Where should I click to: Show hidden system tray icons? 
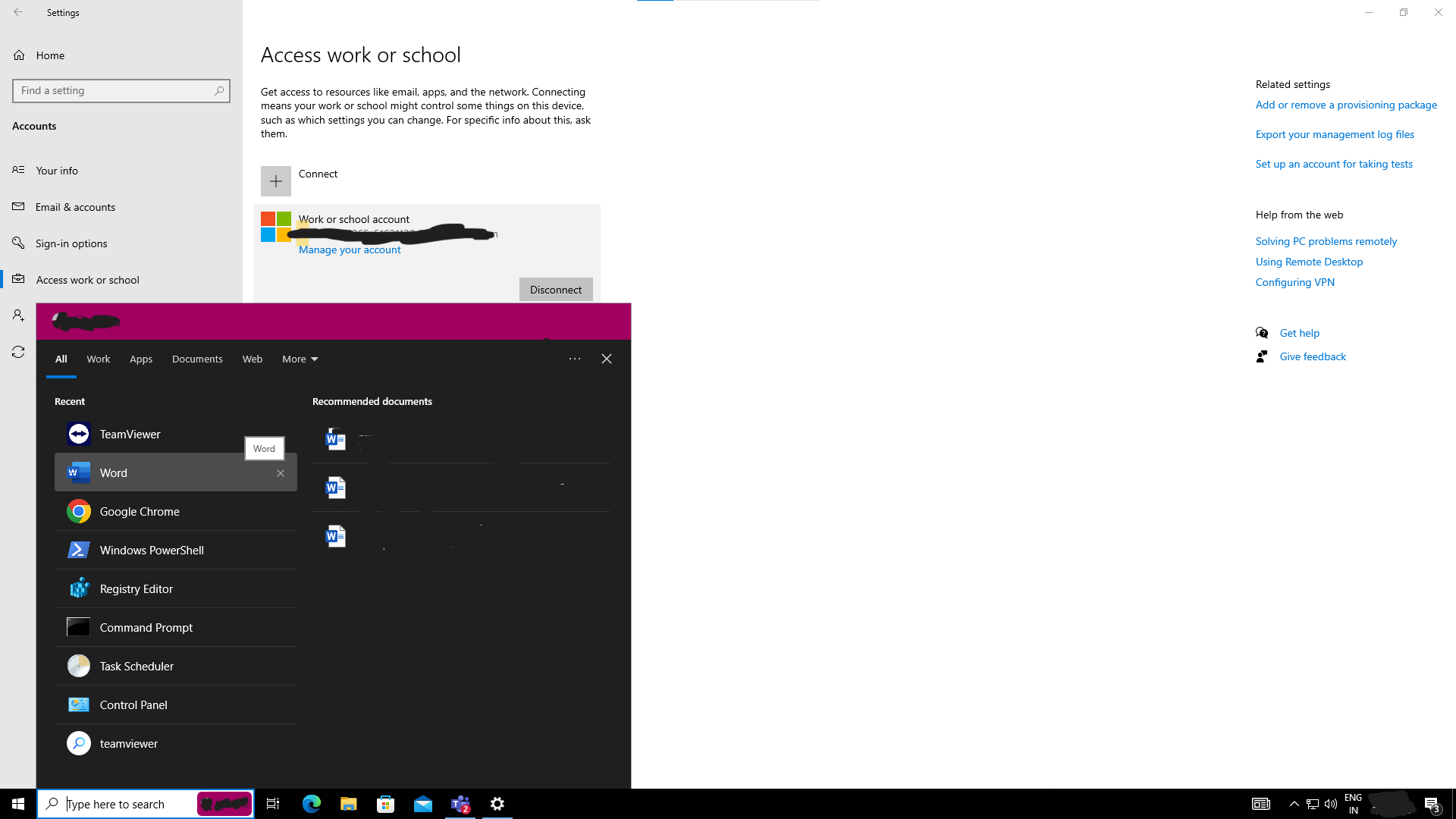tap(1294, 804)
